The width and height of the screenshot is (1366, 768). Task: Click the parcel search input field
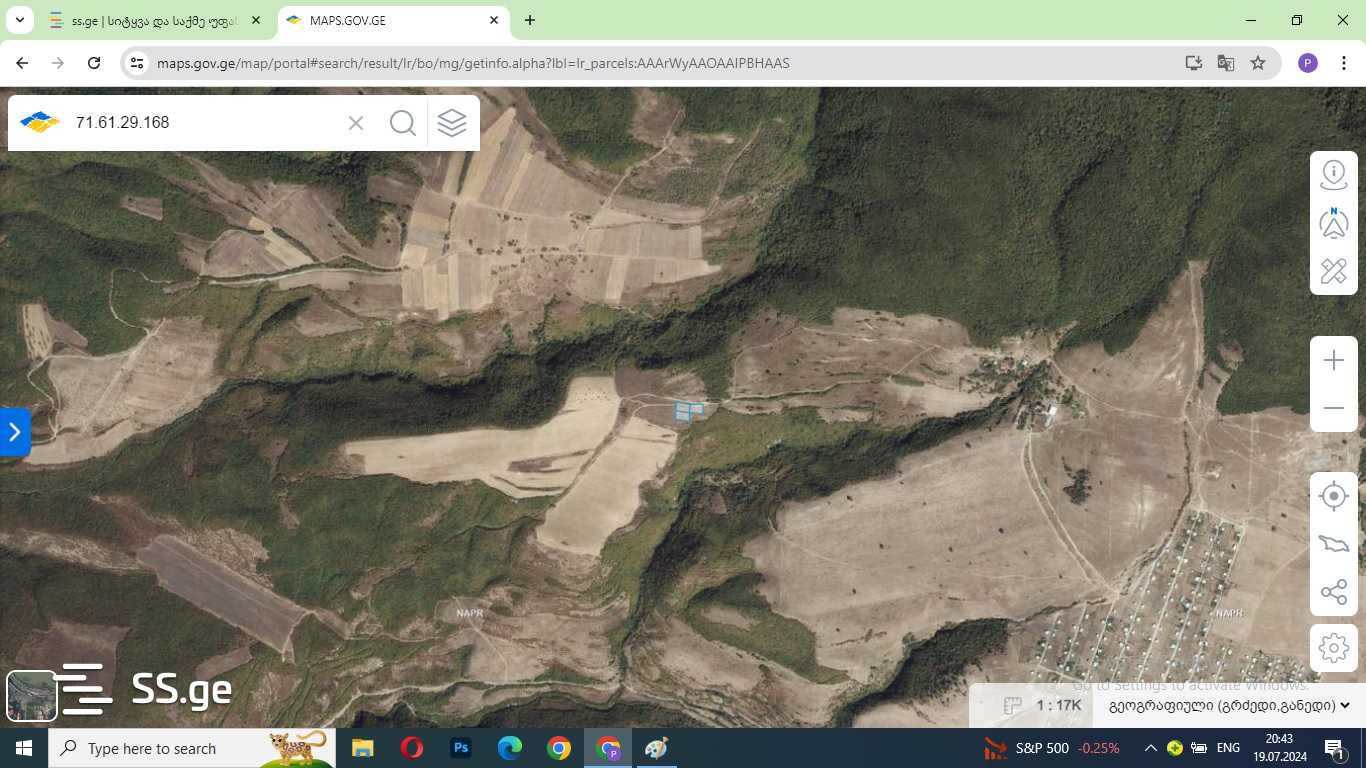coord(205,123)
